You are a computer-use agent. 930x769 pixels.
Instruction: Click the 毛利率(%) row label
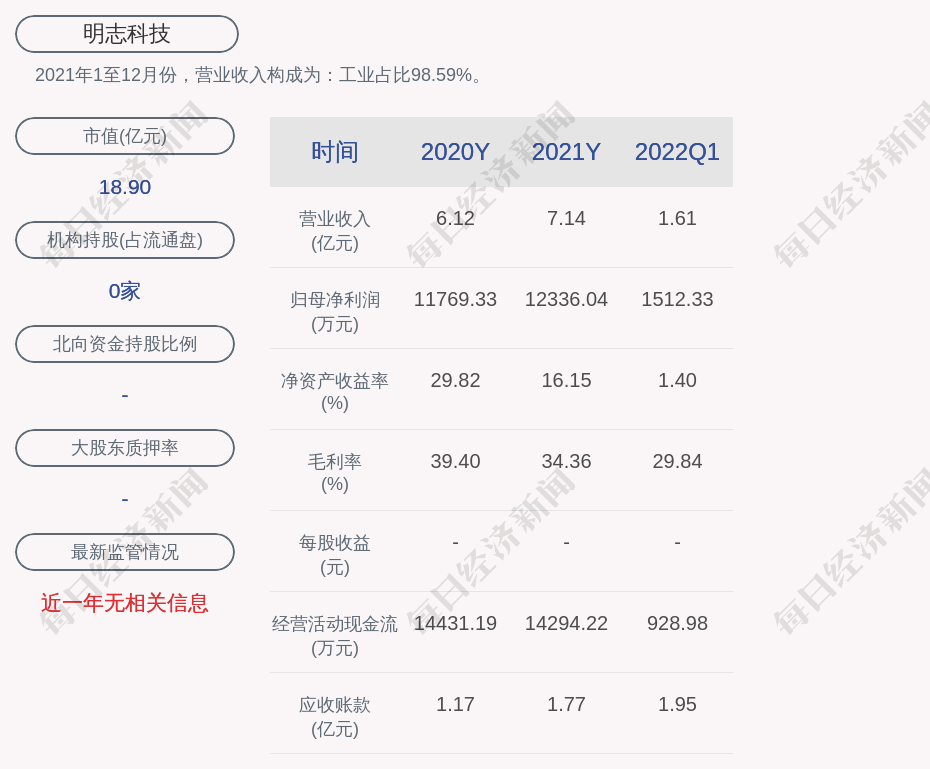pos(335,473)
